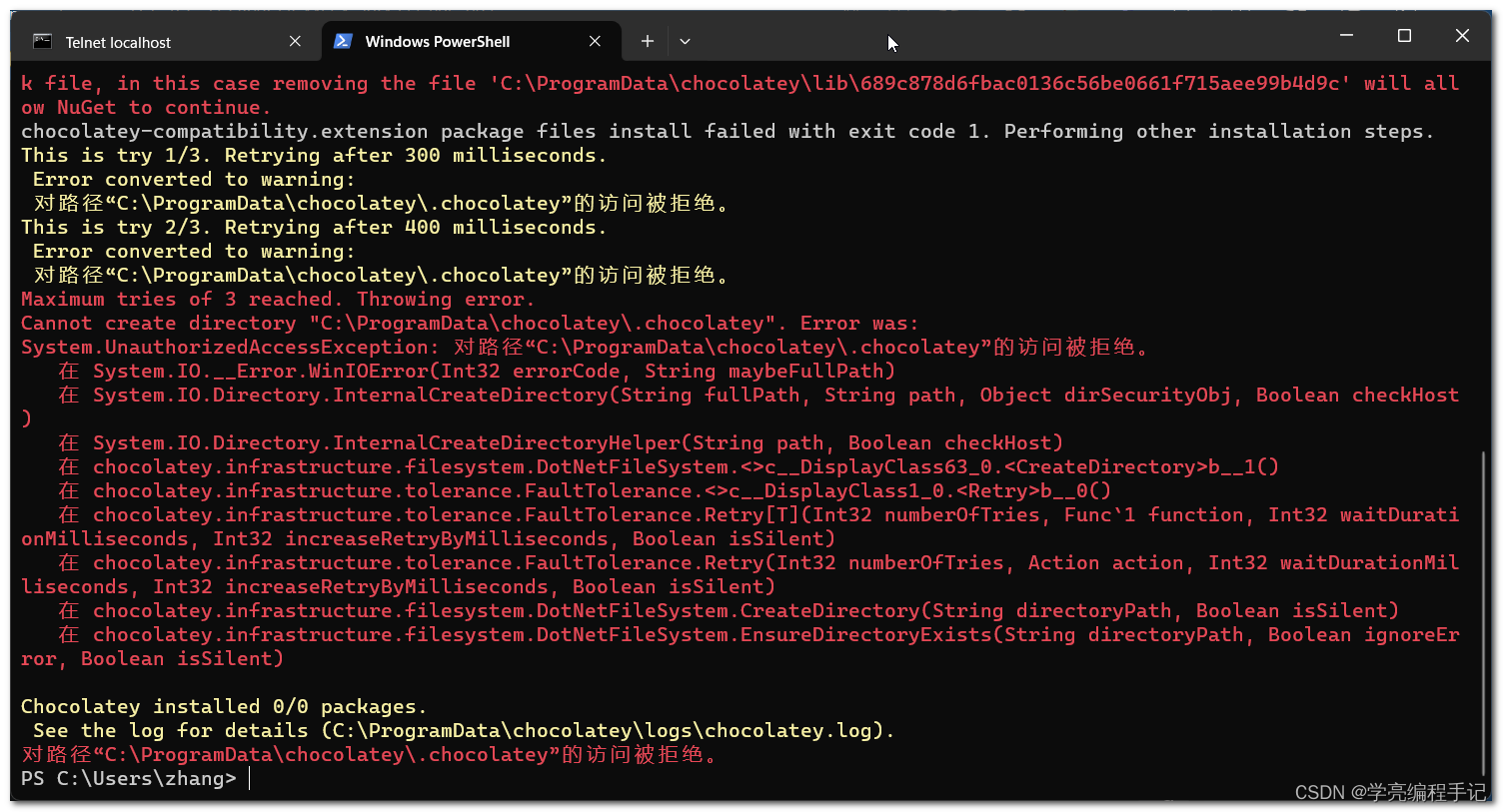The width and height of the screenshot is (1503, 812).
Task: Click 'This is try 1/3' line
Action: (314, 155)
